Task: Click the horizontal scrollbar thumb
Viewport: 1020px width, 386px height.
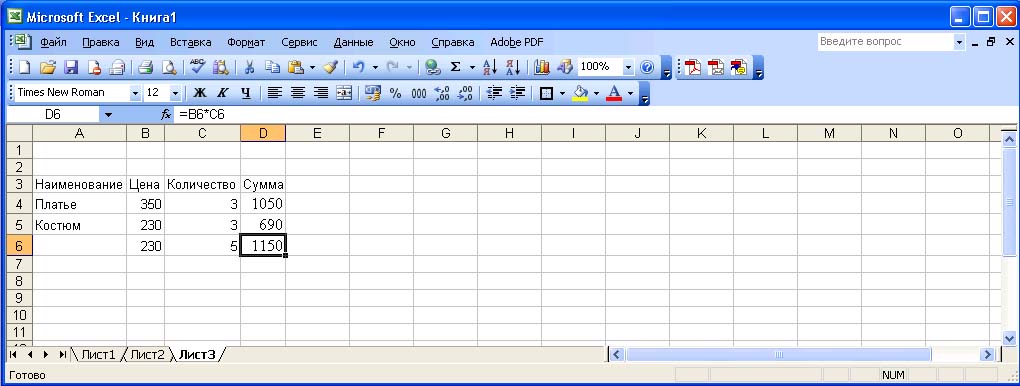Action: (x=779, y=355)
